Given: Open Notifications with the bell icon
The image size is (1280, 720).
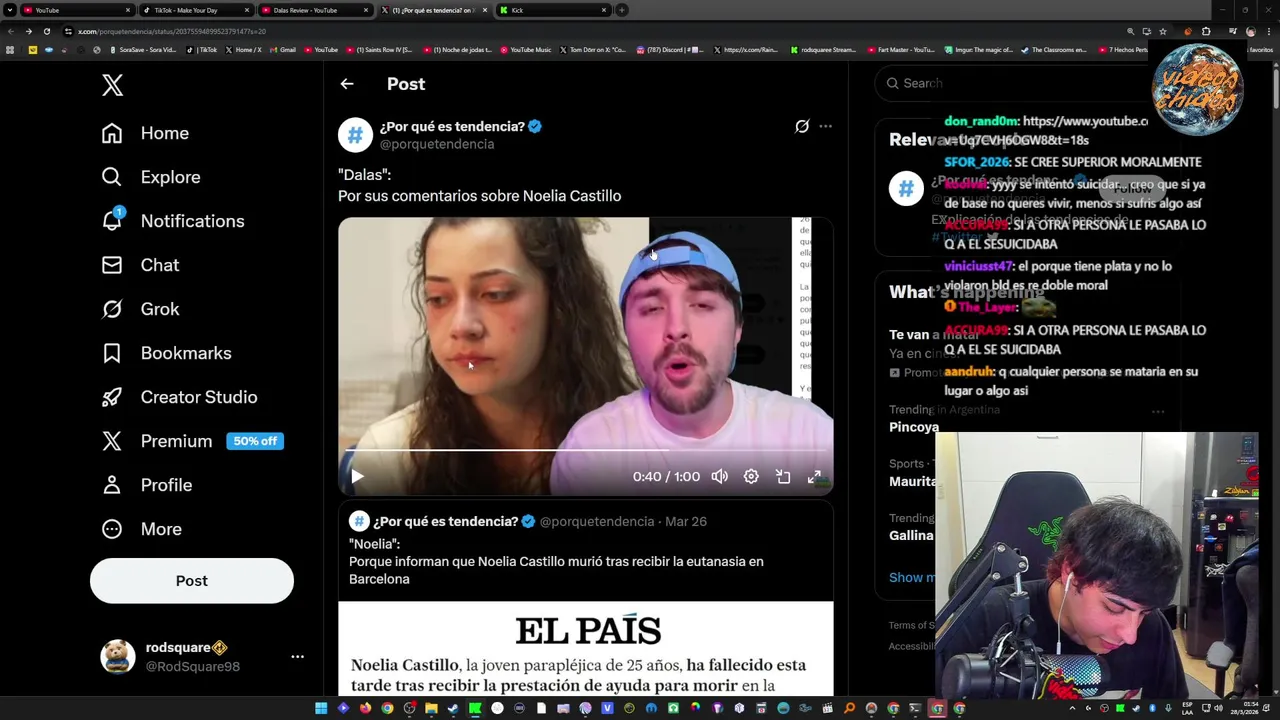Looking at the screenshot, I should [172, 221].
